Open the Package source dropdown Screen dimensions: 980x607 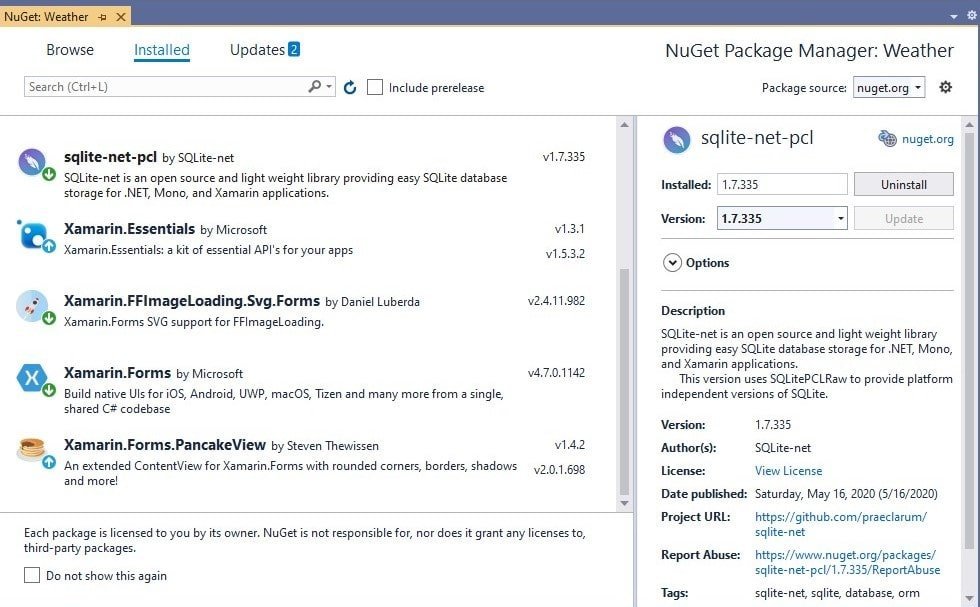(889, 88)
